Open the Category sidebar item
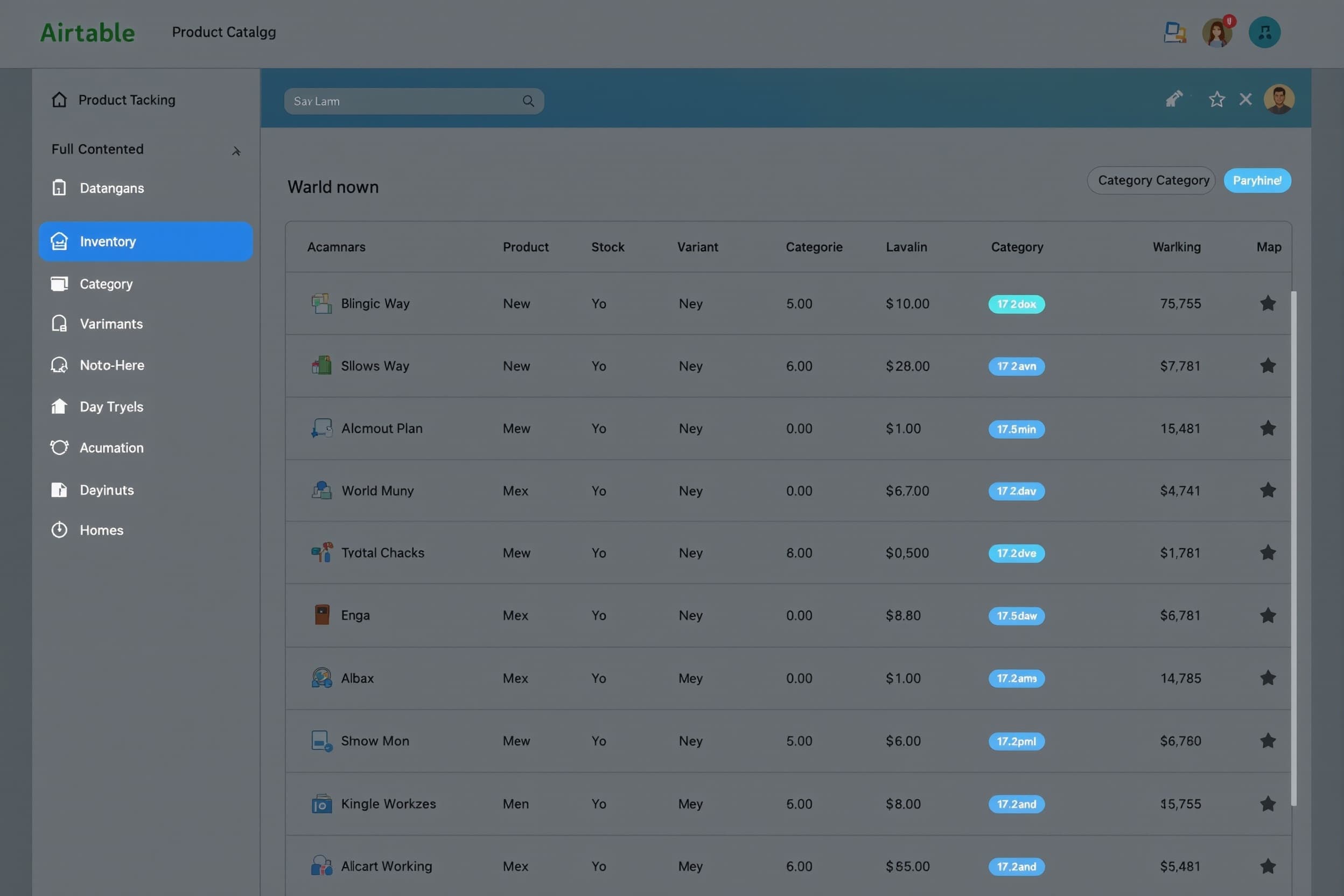 (x=92, y=284)
